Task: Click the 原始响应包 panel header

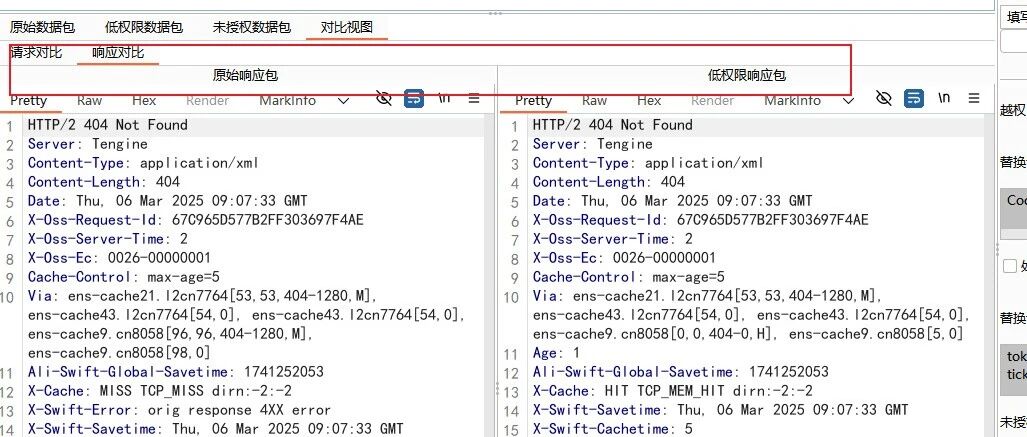Action: coord(246,75)
